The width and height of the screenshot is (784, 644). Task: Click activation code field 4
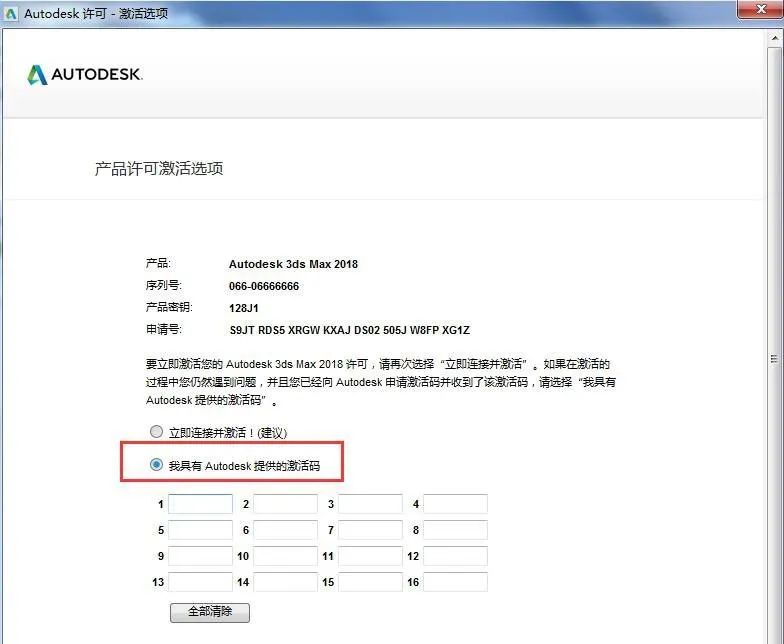(456, 504)
